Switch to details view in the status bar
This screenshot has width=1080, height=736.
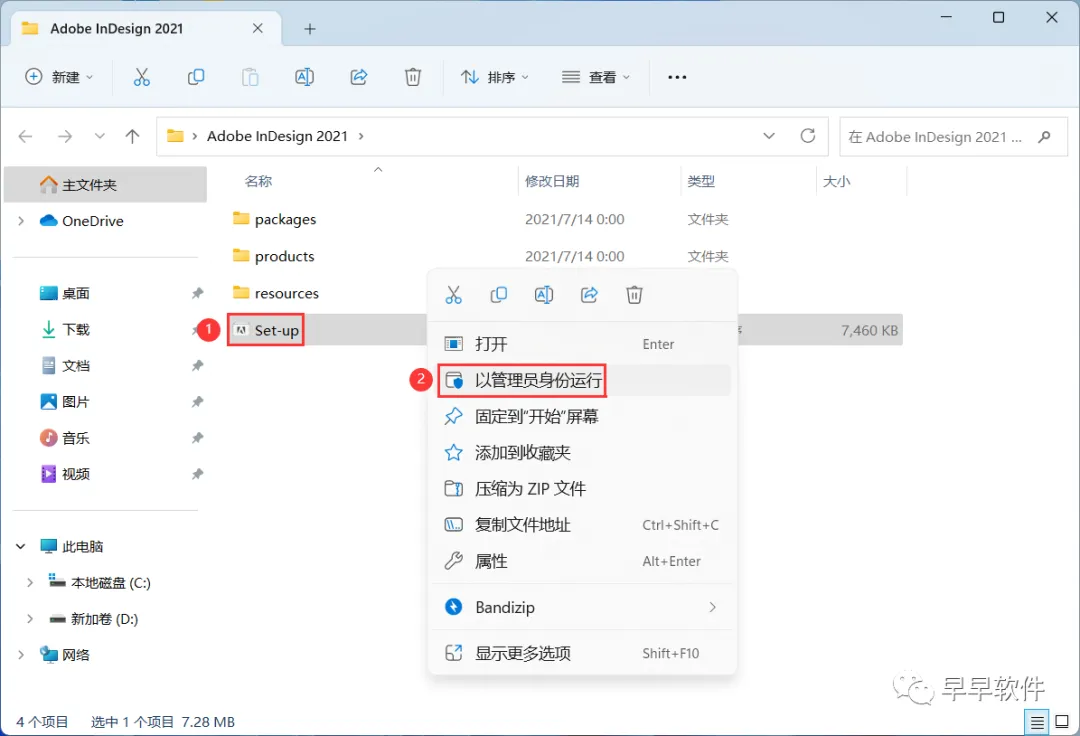pos(1037,722)
